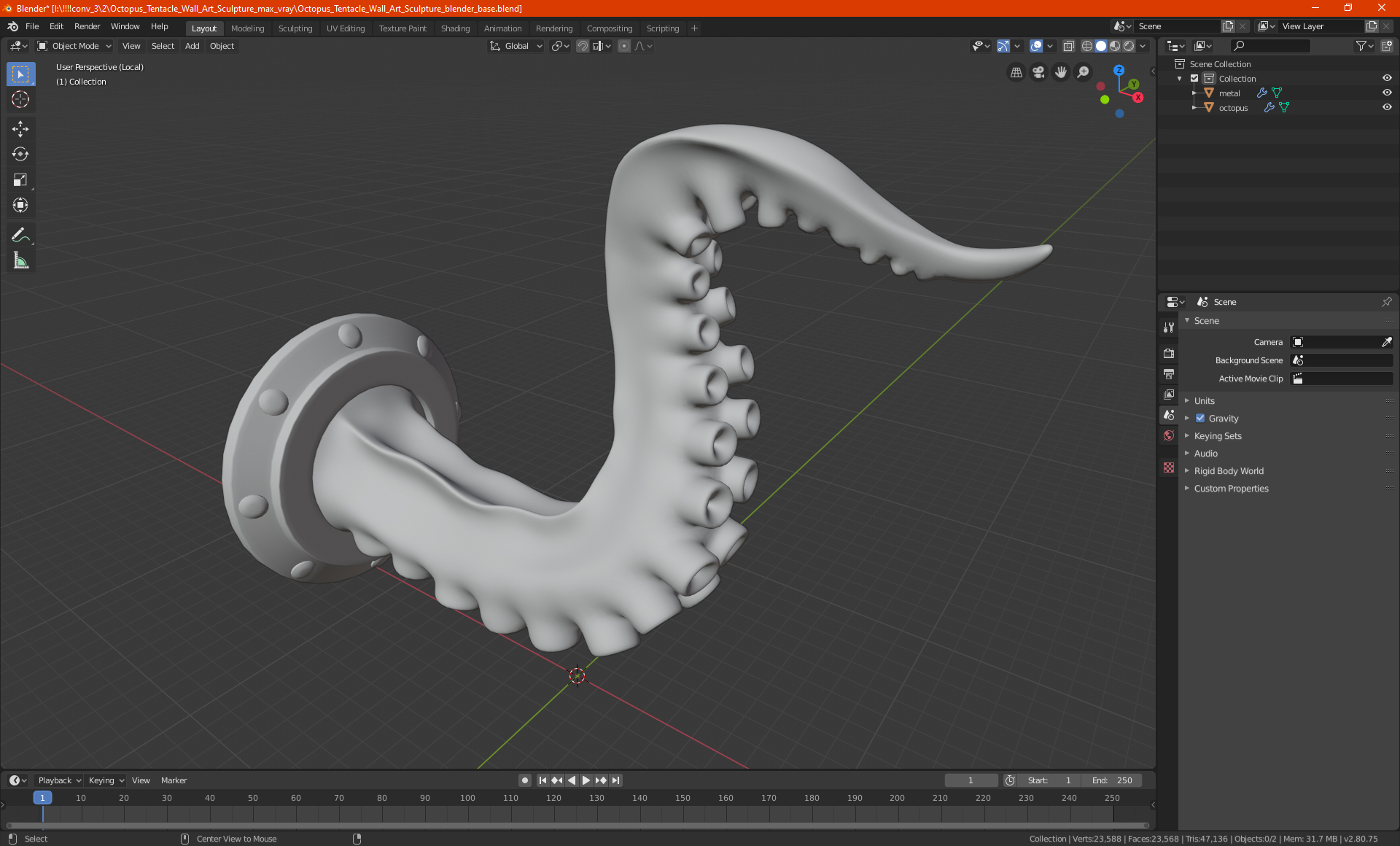Switch to rendered shading mode
Screen dimensions: 1400x846
pos(1129,46)
